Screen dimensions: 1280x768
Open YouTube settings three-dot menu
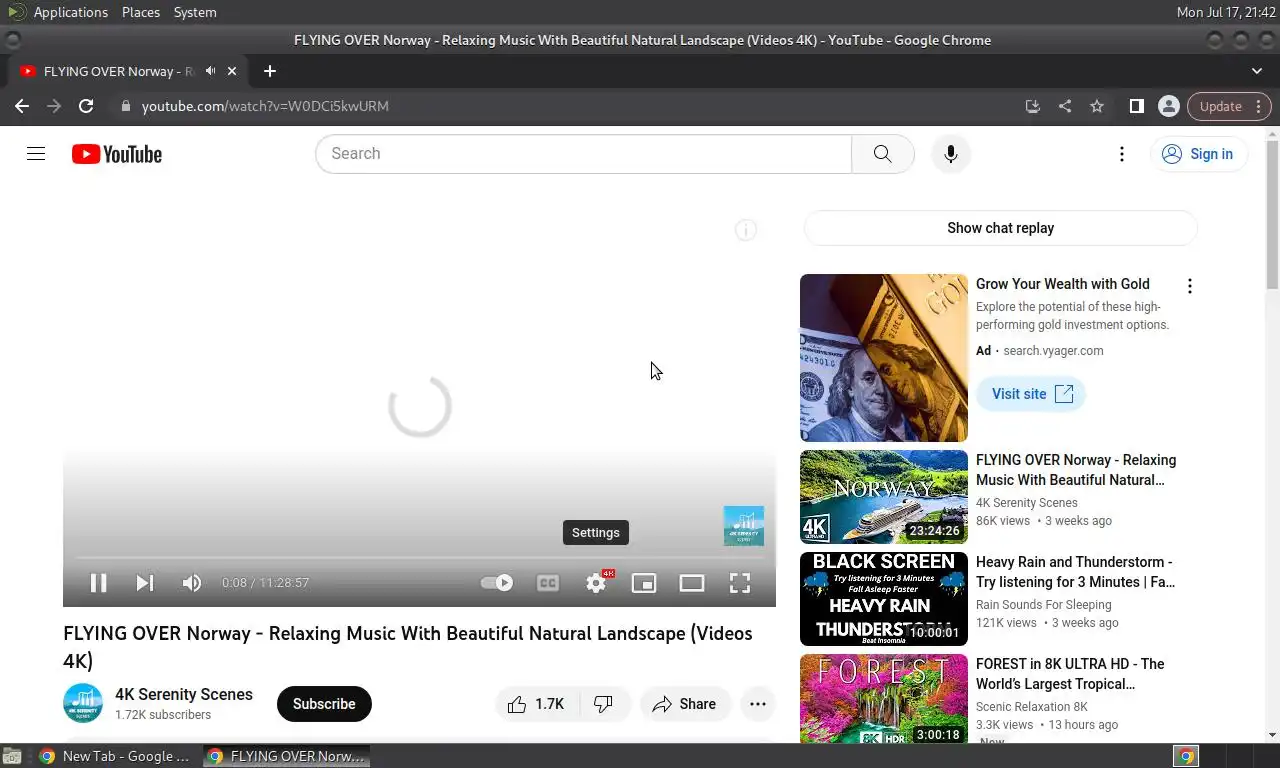click(1122, 154)
